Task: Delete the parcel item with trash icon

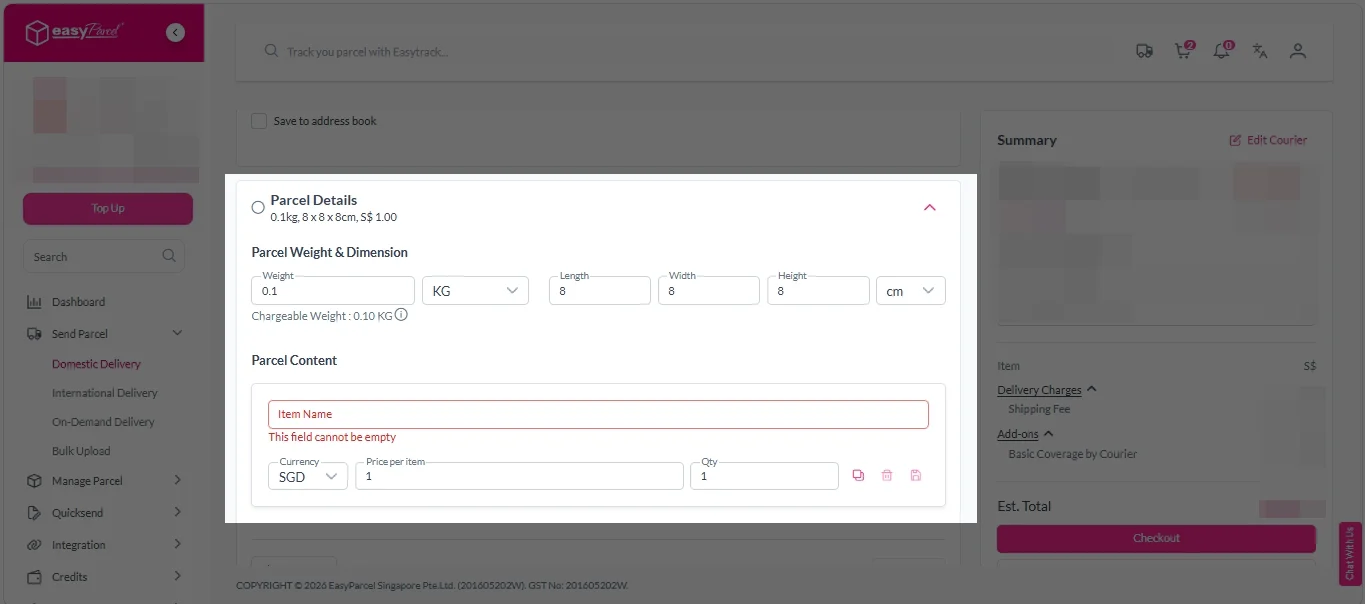Action: 887,476
